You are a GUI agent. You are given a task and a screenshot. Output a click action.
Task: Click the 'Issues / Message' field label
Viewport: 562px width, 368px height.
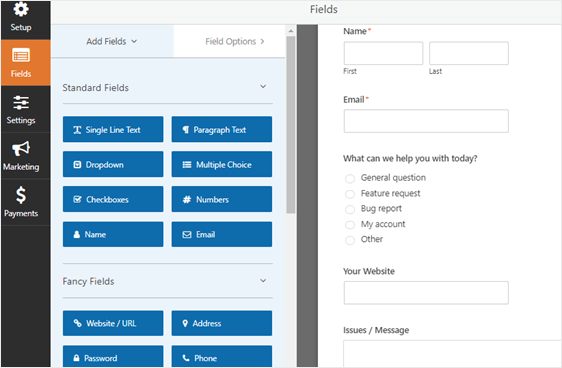pos(376,330)
